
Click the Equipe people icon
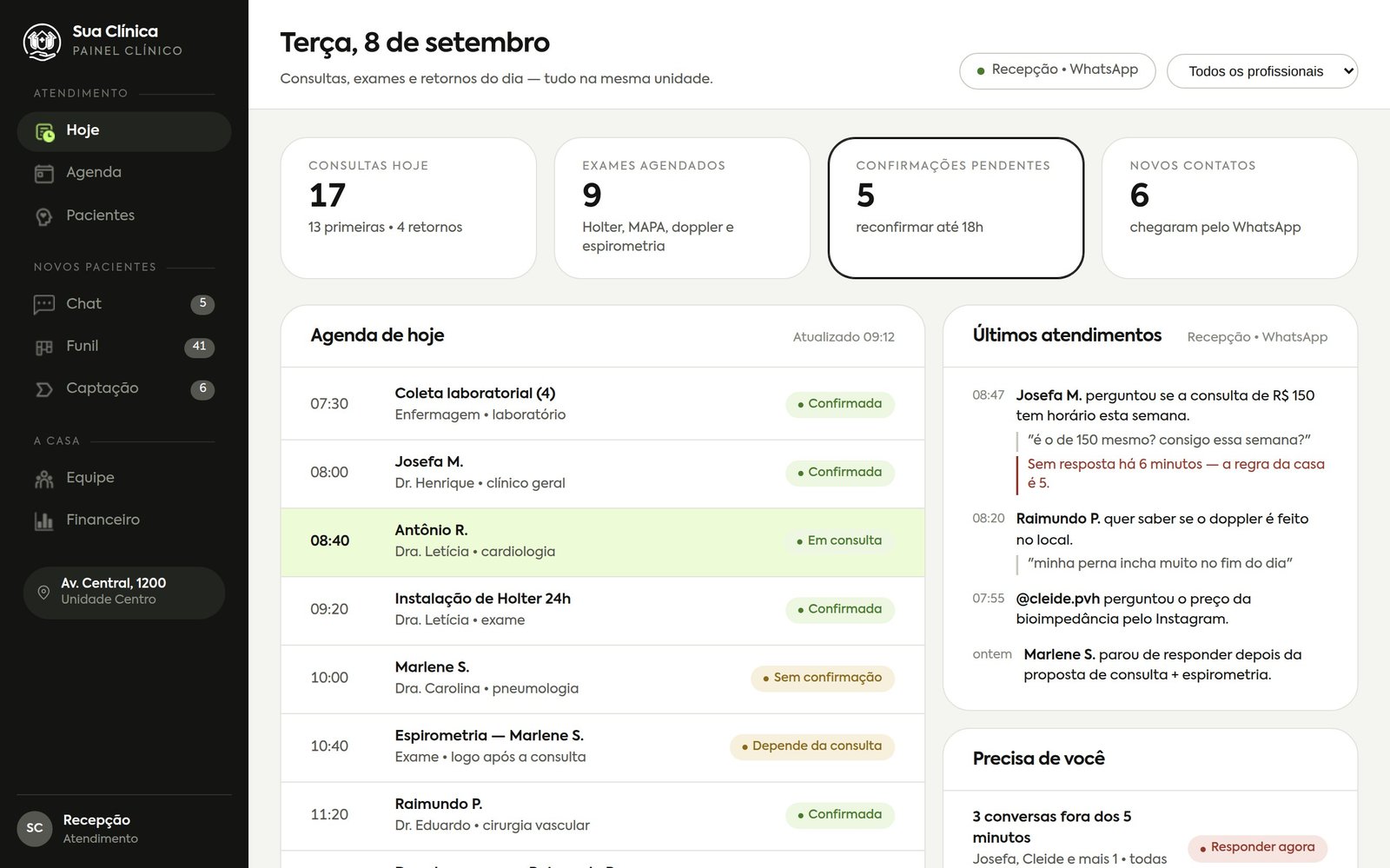(44, 479)
